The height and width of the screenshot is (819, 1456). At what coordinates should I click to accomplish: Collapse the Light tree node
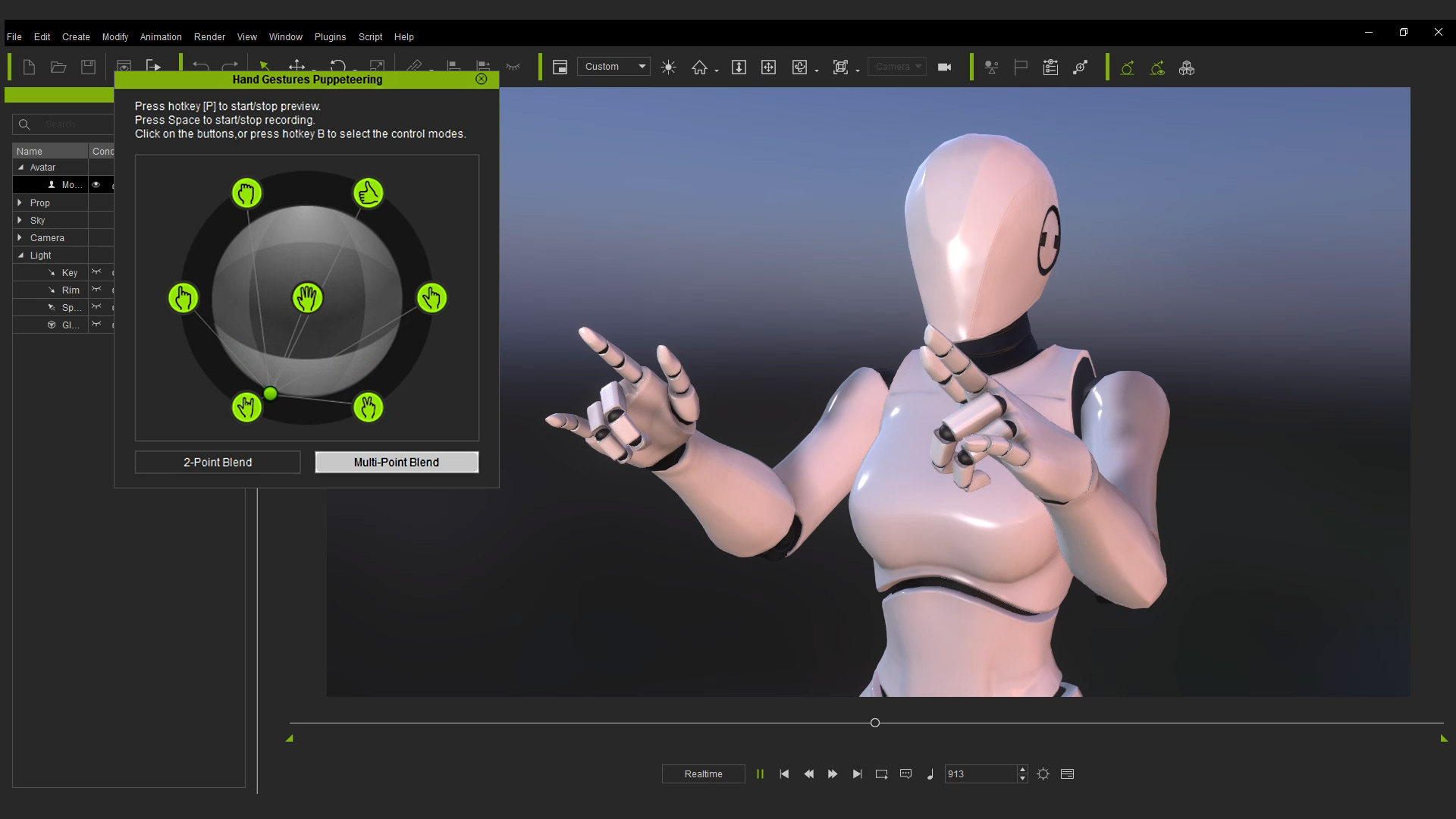20,255
